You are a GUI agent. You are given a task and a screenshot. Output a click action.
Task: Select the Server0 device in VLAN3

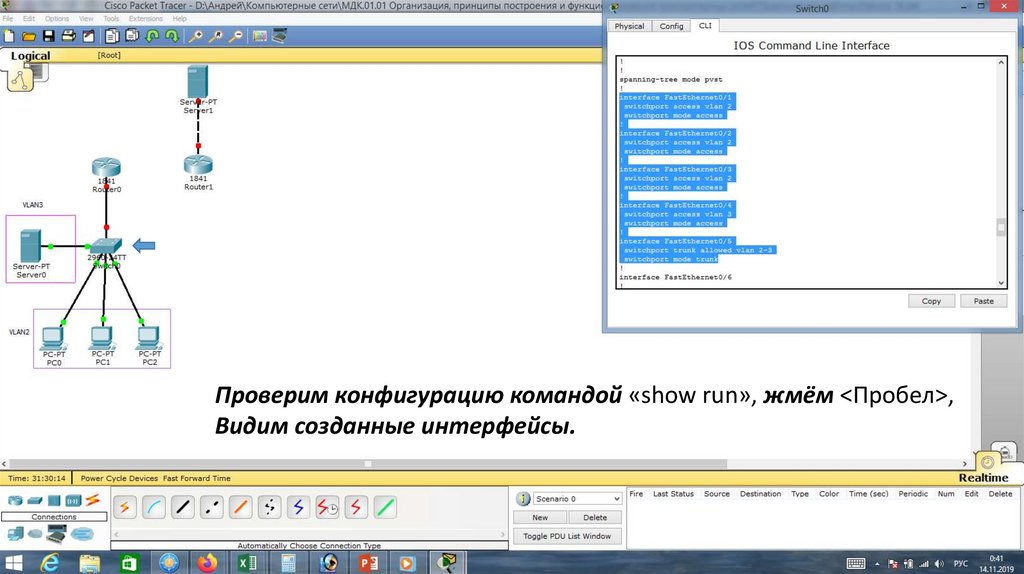click(x=30, y=246)
